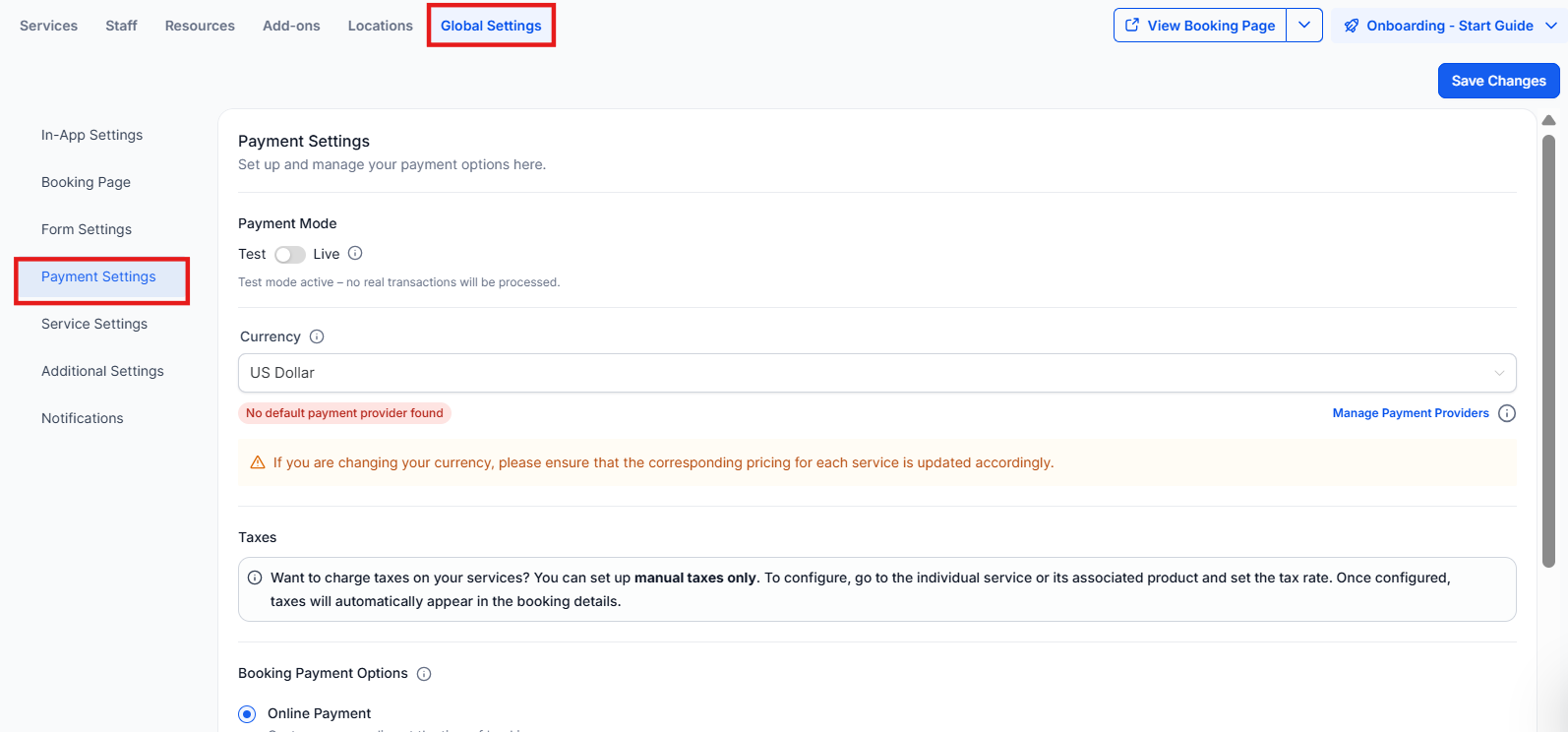1568x732 pixels.
Task: Toggle Payment Mode from Test to Live
Action: [x=289, y=255]
